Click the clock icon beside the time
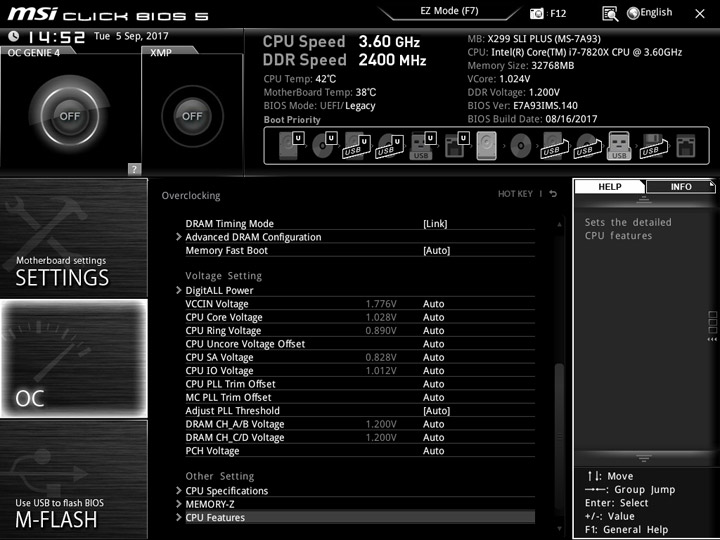720x540 pixels. coord(14,36)
